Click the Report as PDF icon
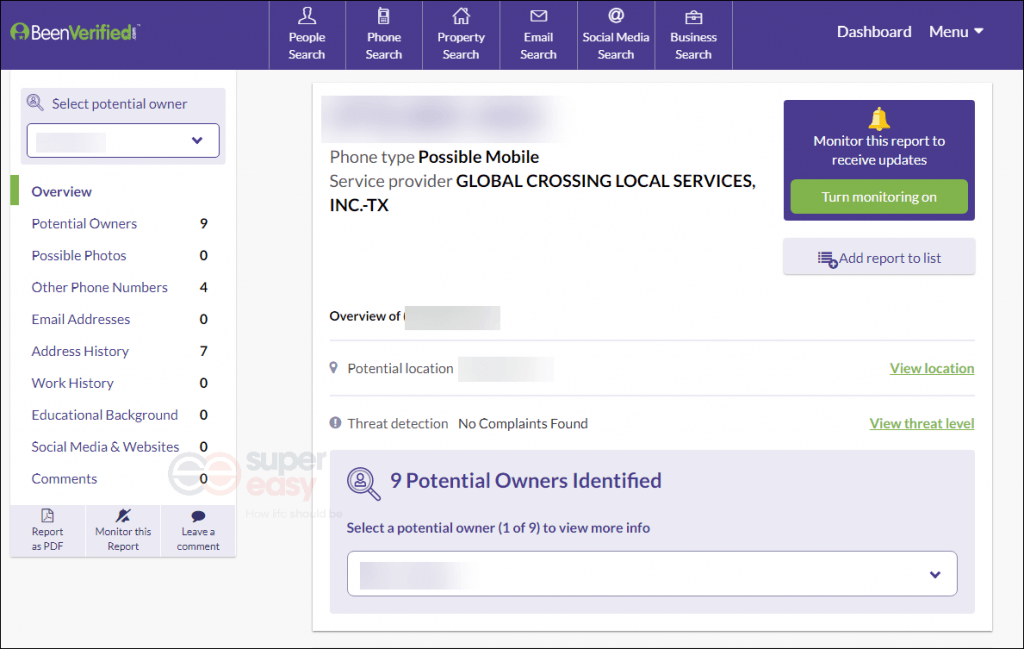Screen dimensions: 1024x649 [x=48, y=515]
